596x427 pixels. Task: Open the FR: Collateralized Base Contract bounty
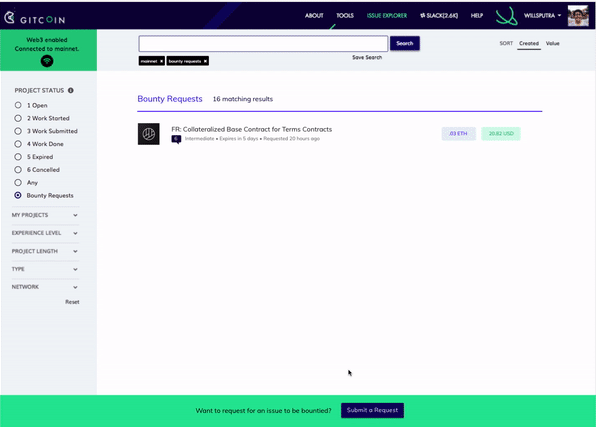tap(252, 129)
